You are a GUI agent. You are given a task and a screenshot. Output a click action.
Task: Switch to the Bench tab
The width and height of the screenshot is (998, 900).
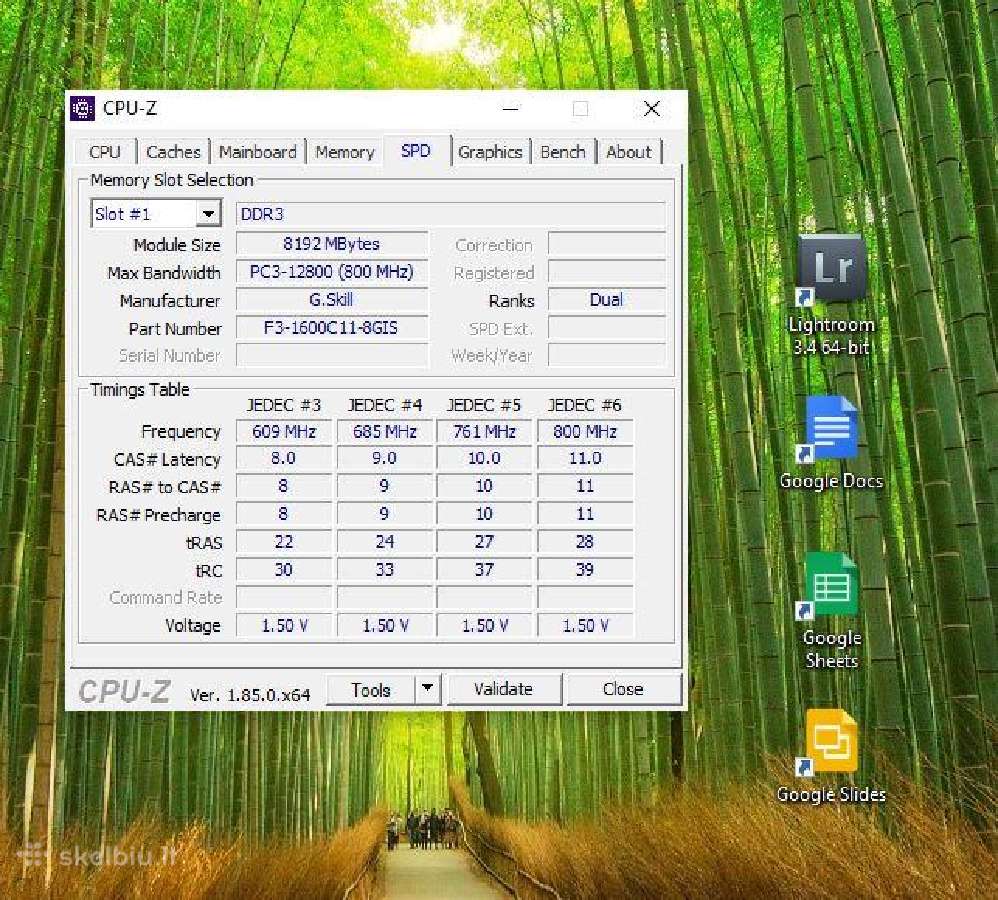tap(563, 152)
